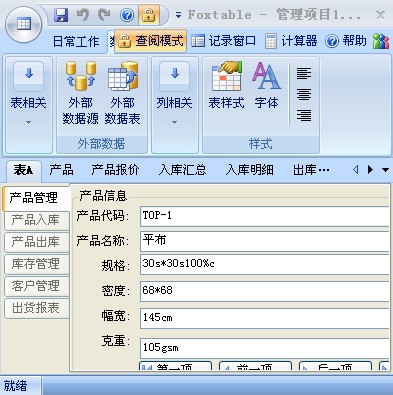Select the 产品出库 side tab
Viewport: 393px width, 395px height.
(36, 242)
